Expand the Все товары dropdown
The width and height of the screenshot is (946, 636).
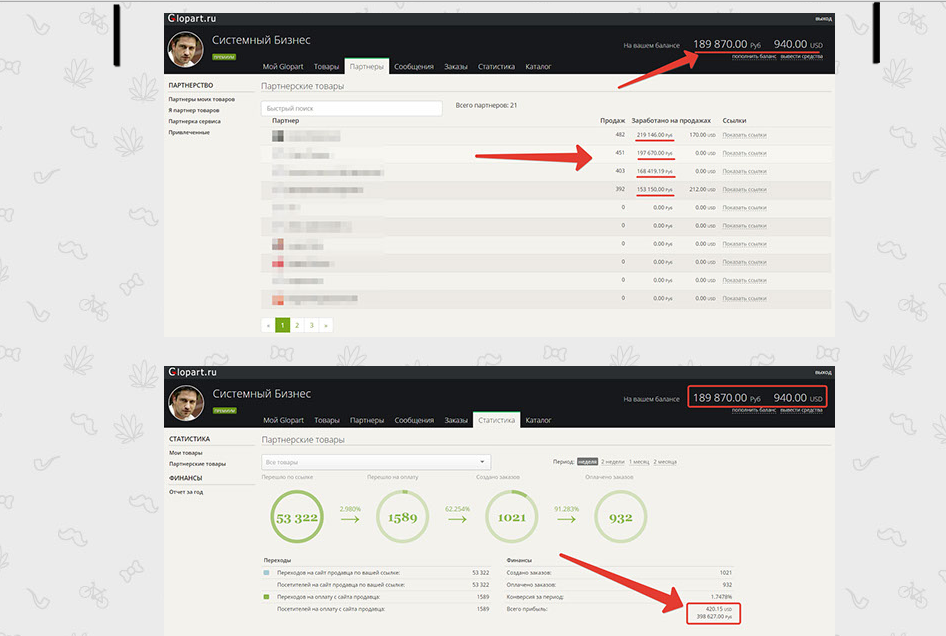coord(376,462)
